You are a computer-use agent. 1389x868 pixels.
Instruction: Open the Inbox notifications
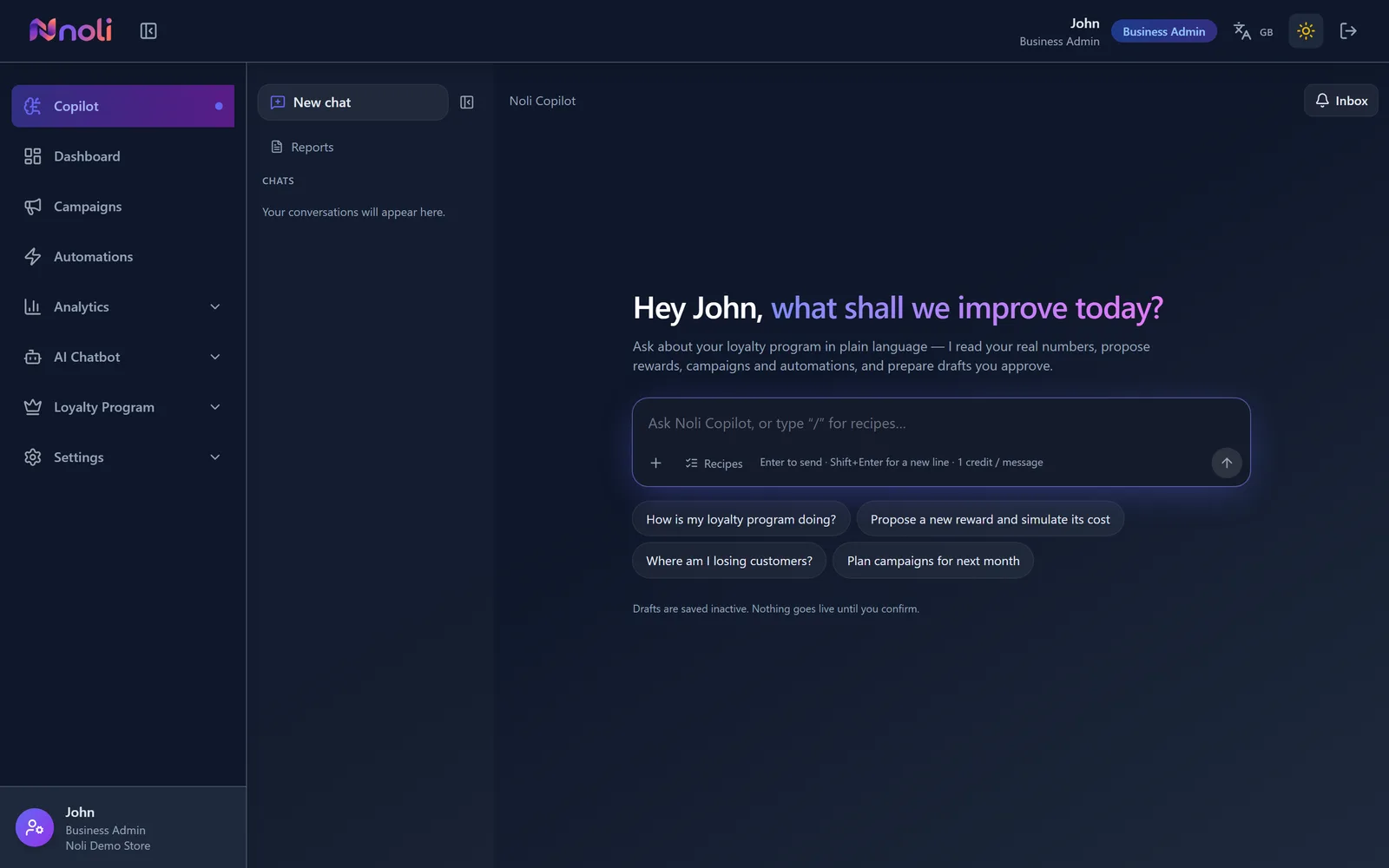click(1341, 101)
